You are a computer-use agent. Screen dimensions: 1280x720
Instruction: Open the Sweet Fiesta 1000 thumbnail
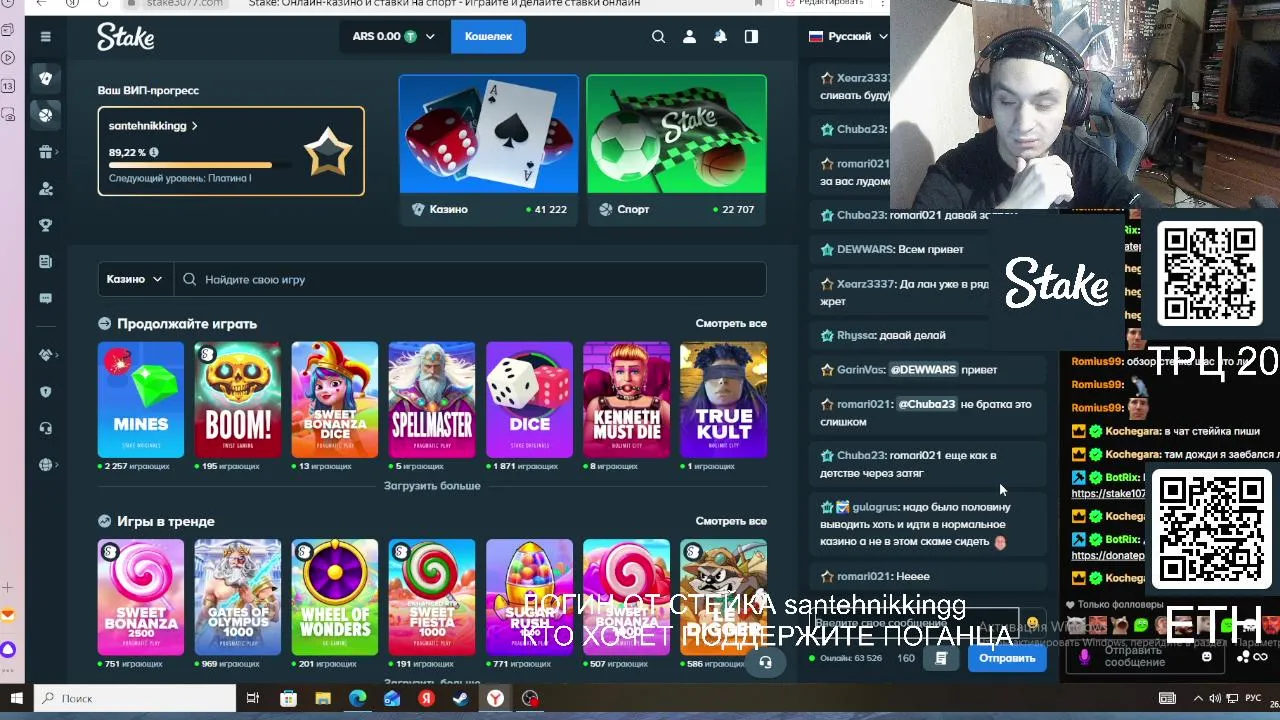(432, 597)
